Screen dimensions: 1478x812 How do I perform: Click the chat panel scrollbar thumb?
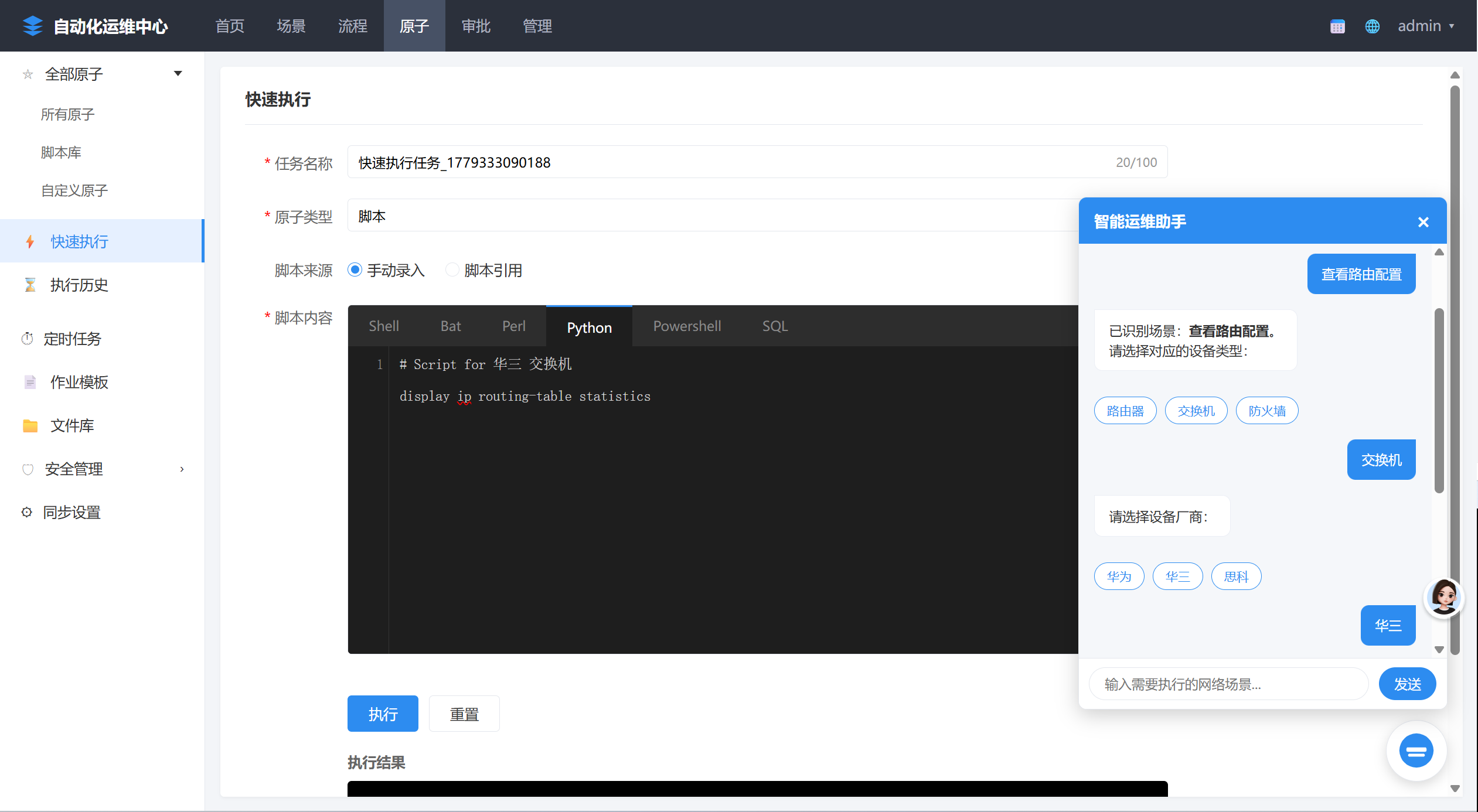click(x=1439, y=400)
